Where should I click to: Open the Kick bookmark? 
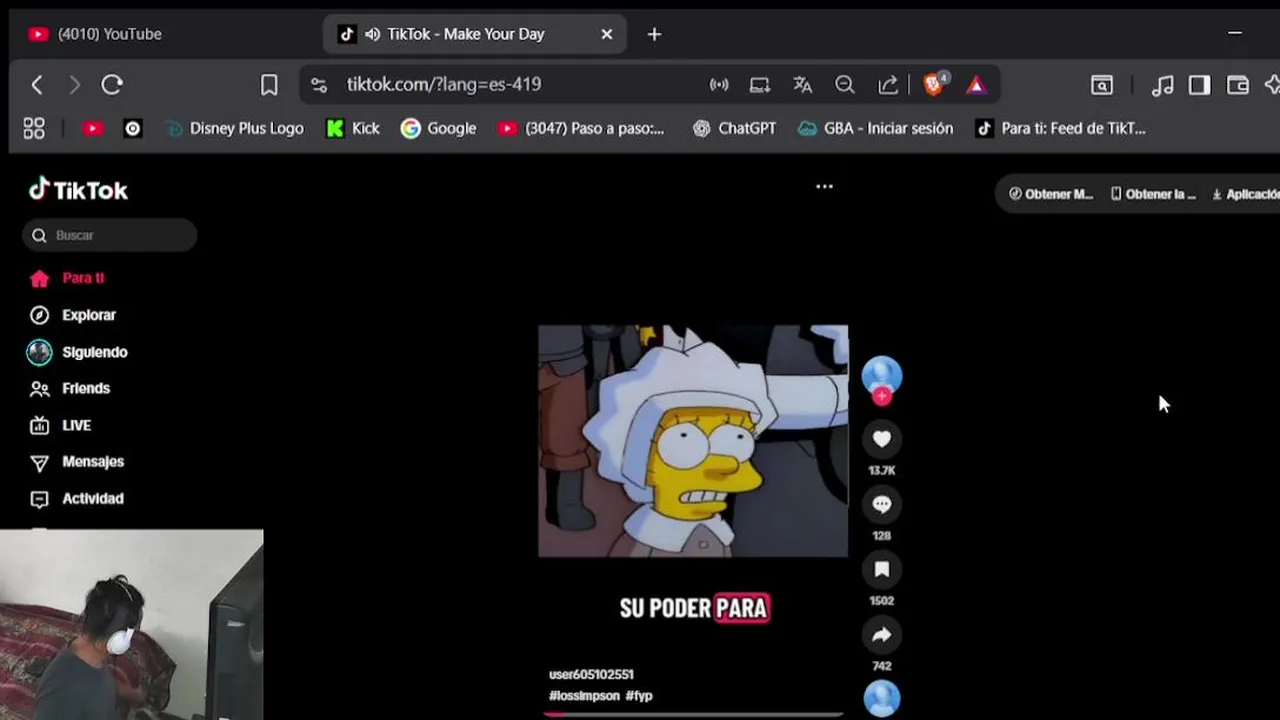point(353,128)
